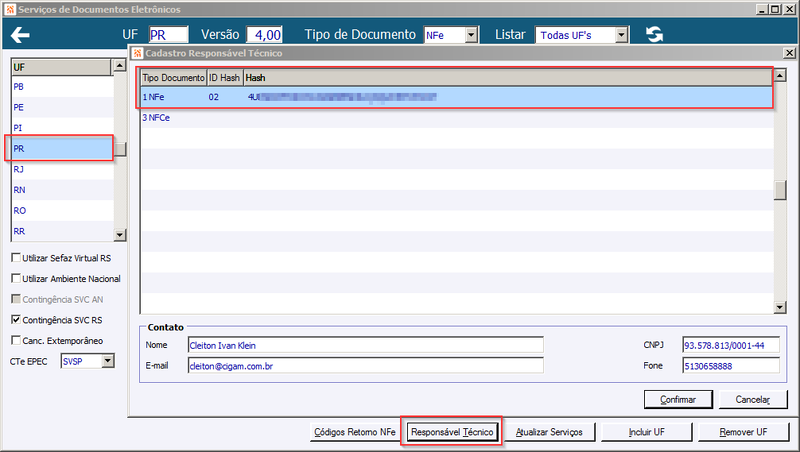Click the UF list scrollbar thumb

point(120,149)
